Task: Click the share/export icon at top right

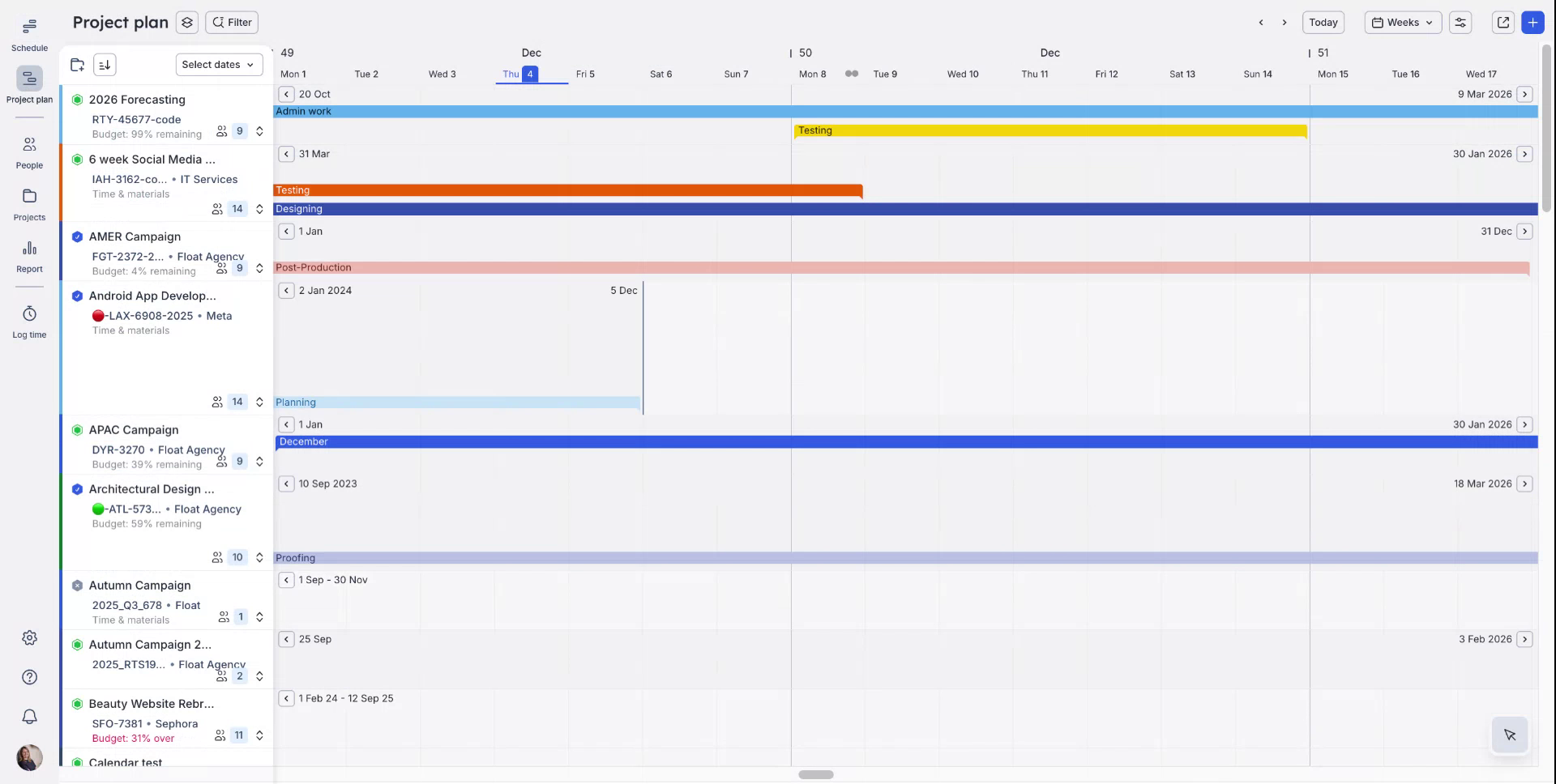Action: 1503,23
